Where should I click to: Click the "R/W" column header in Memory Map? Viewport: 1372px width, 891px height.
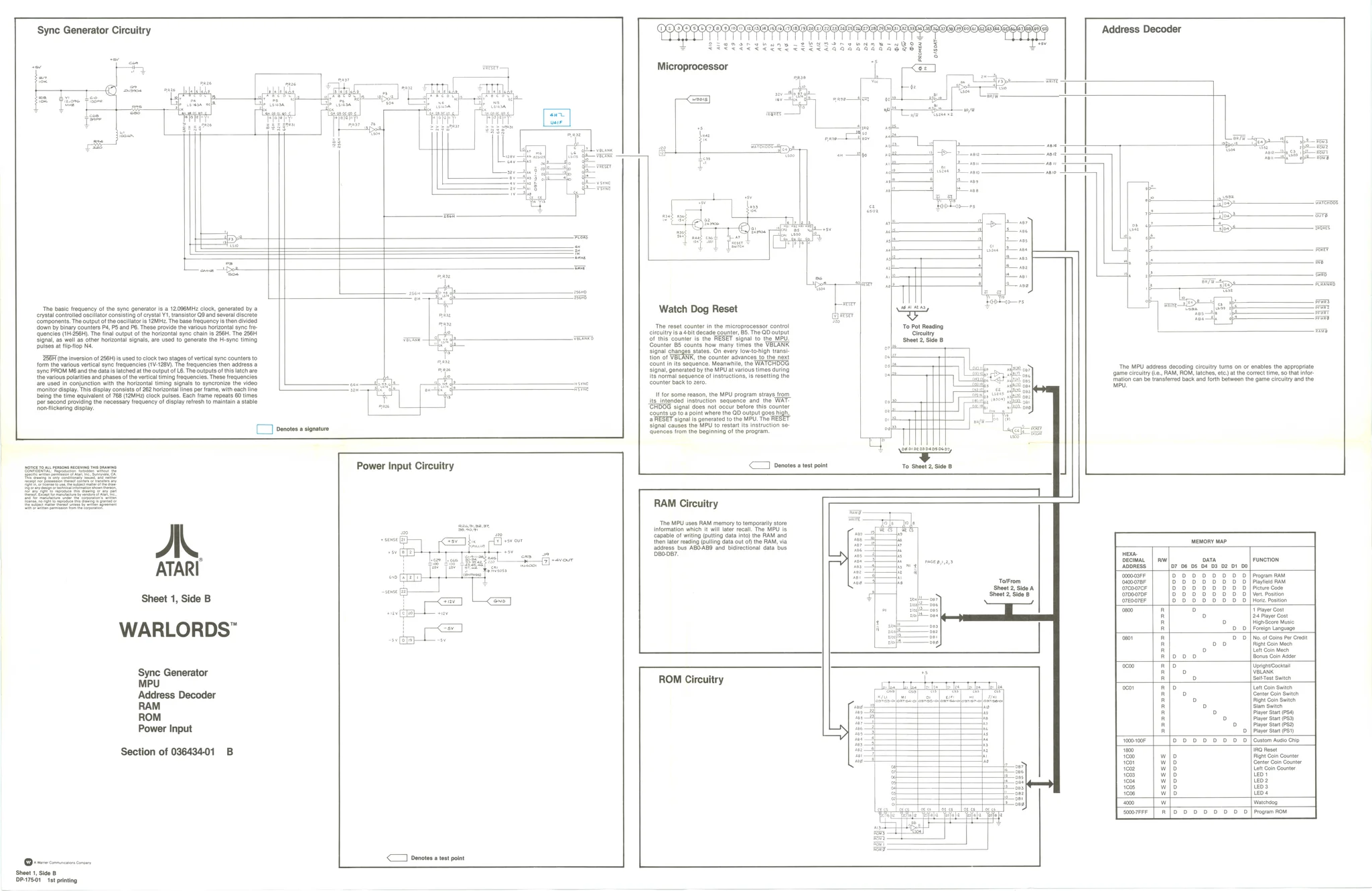(1162, 560)
